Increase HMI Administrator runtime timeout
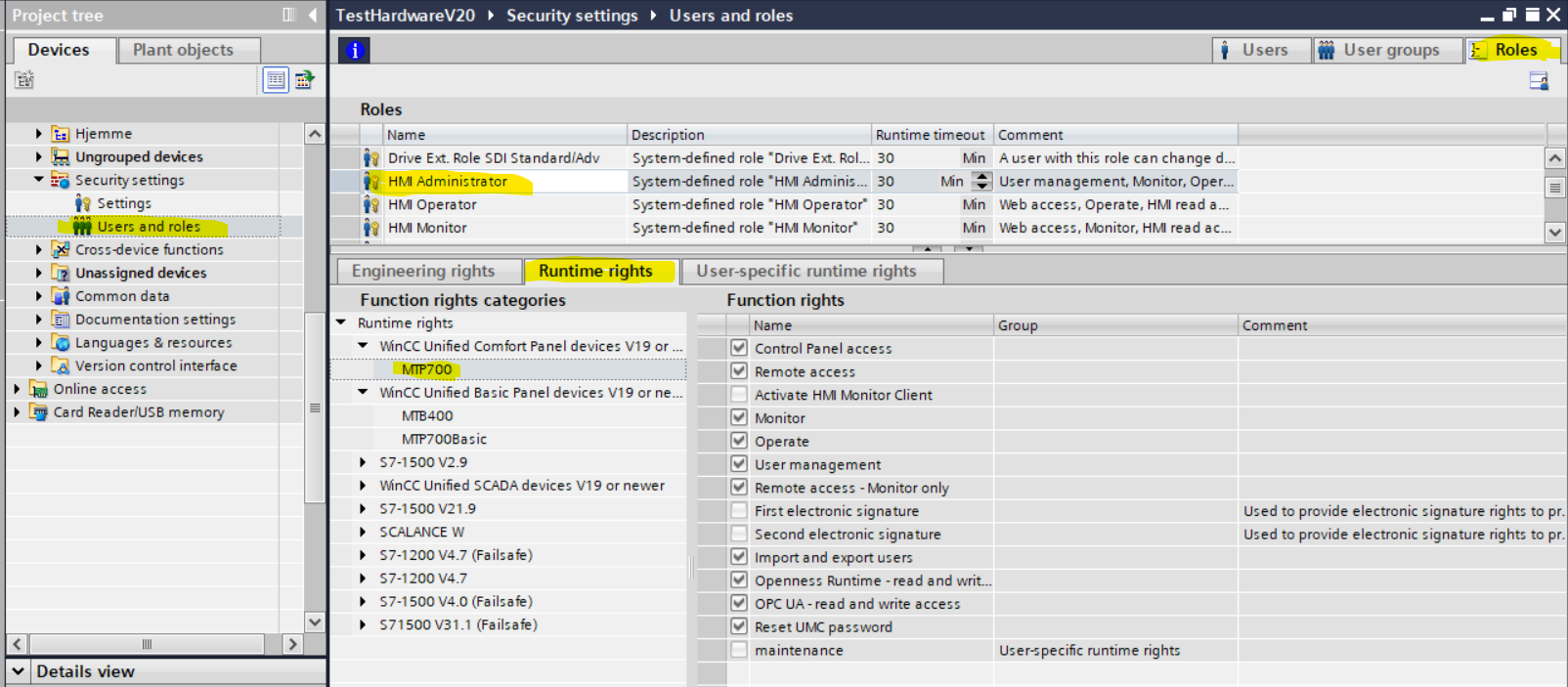 pos(981,177)
